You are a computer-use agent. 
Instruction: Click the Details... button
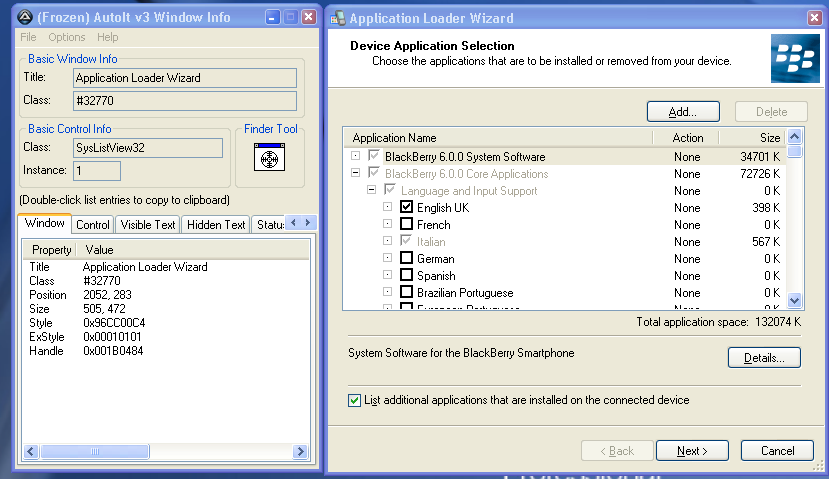pyautogui.click(x=764, y=358)
